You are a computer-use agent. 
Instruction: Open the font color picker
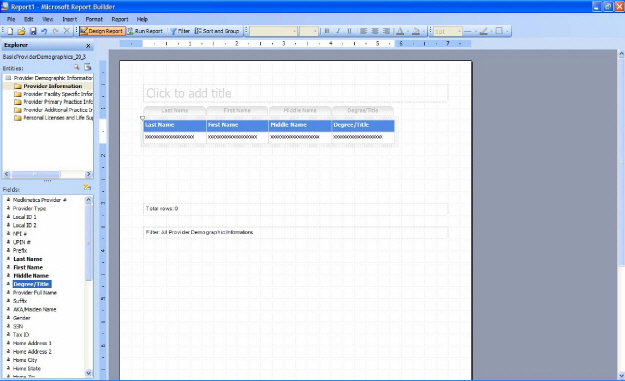401,31
